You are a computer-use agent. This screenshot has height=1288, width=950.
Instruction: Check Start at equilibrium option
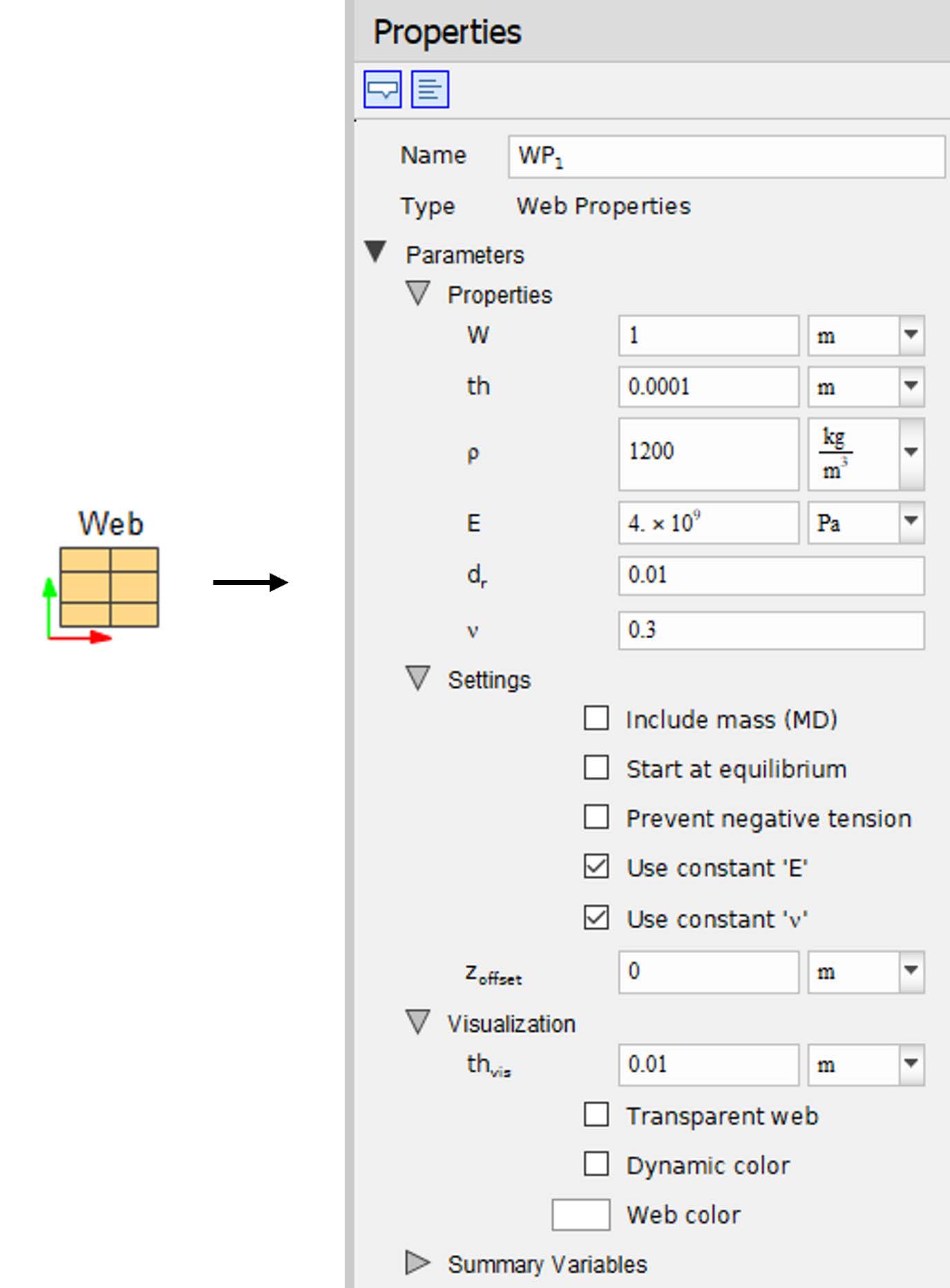click(x=596, y=767)
